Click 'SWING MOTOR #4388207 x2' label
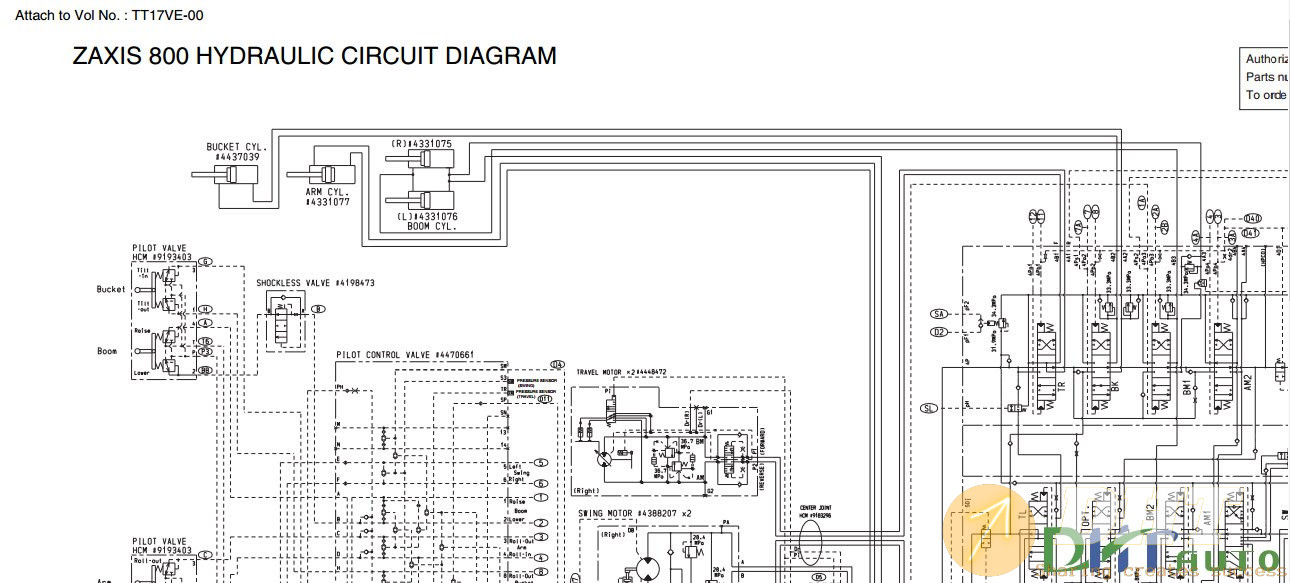Viewport: 1290px width, 583px height. click(x=637, y=513)
